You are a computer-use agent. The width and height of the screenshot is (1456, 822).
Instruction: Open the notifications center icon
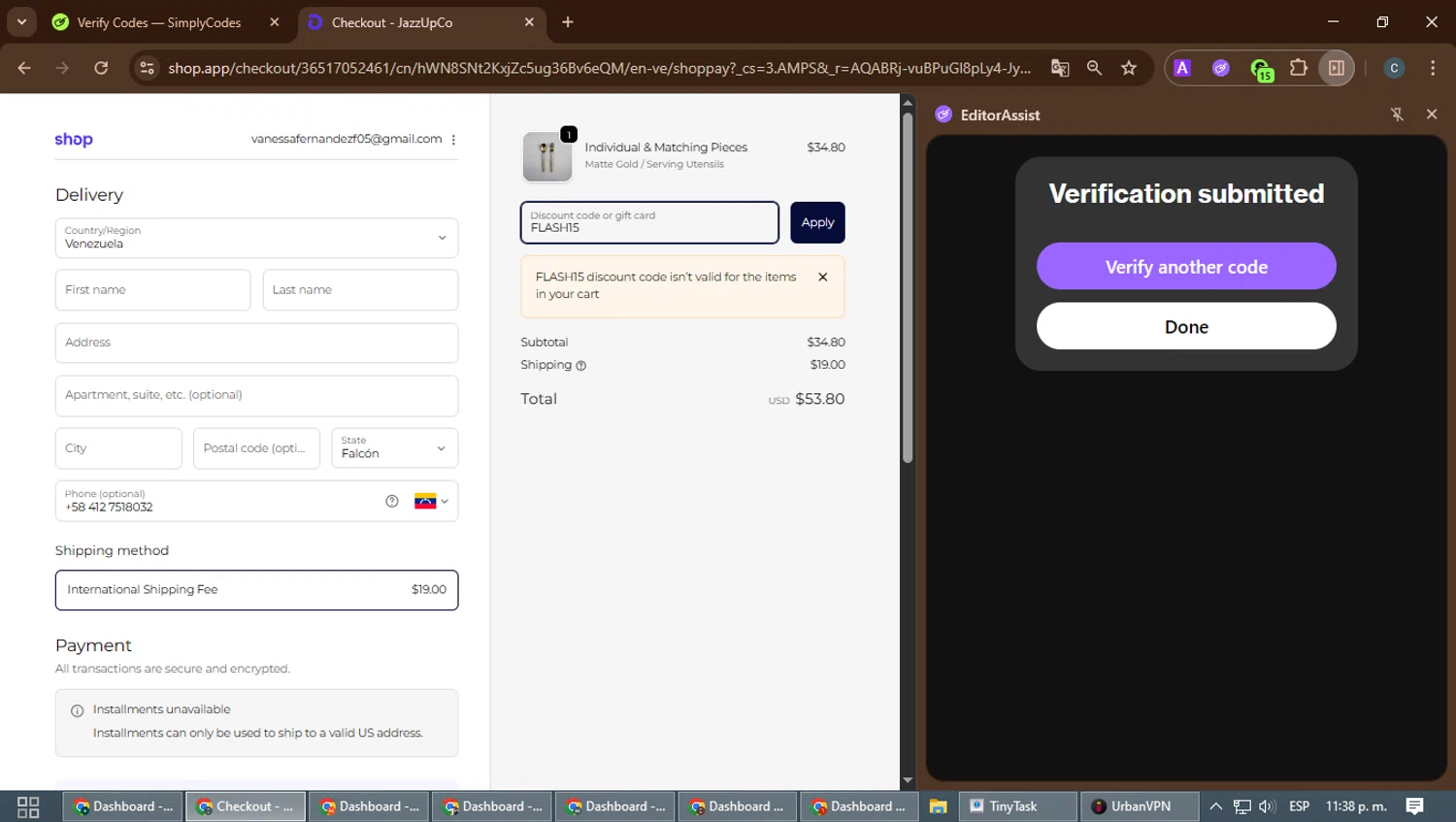click(x=1415, y=806)
